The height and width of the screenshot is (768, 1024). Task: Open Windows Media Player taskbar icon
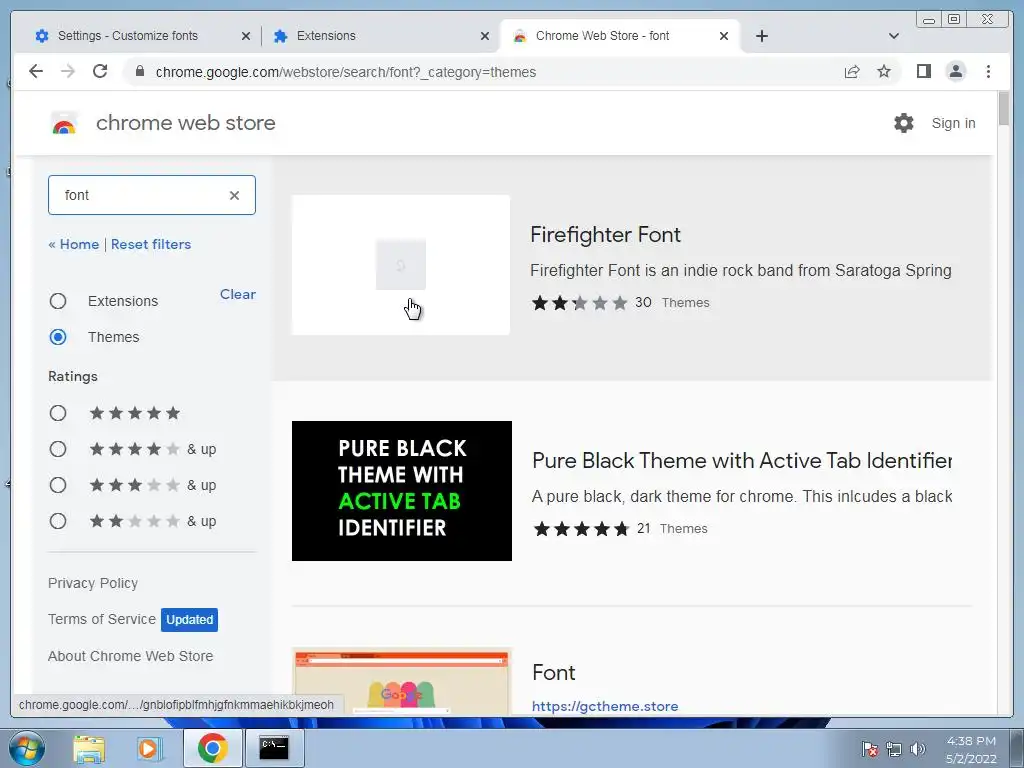[x=149, y=748]
